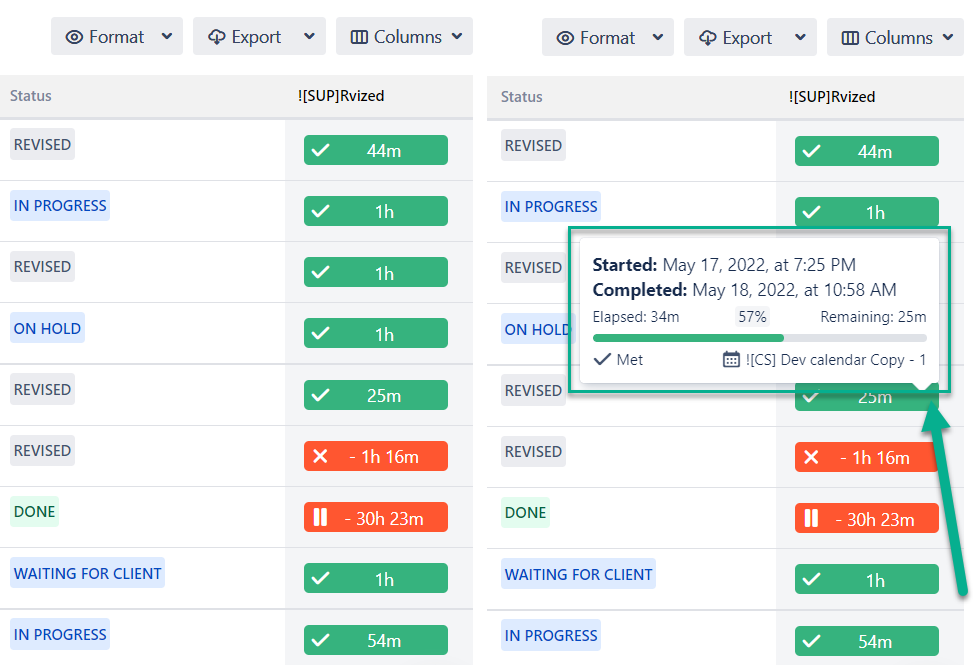Click the checkmark on the left panel's WAITING FOR CLIENT badge
The height and width of the screenshot is (665, 974).
(321, 579)
